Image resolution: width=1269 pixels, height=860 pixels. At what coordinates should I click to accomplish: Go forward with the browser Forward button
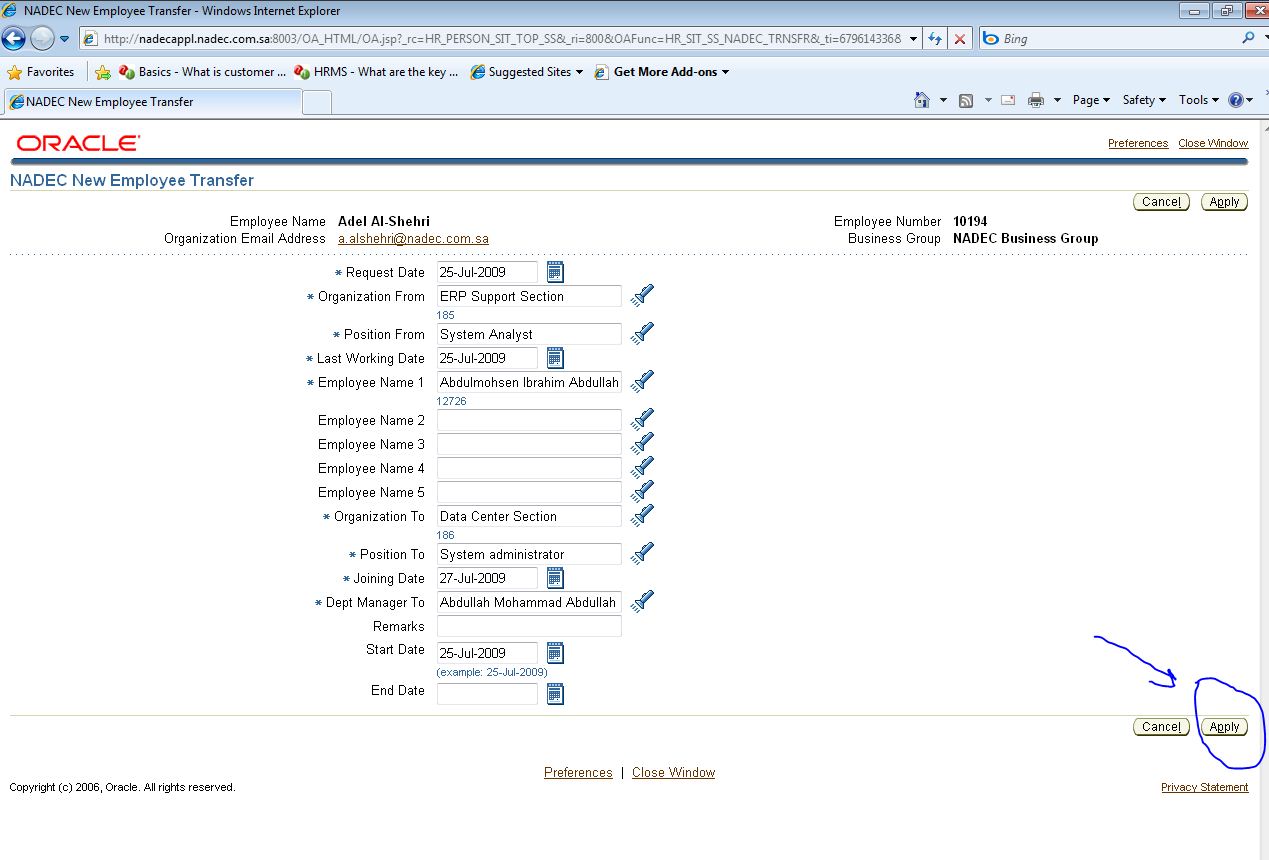[42, 39]
